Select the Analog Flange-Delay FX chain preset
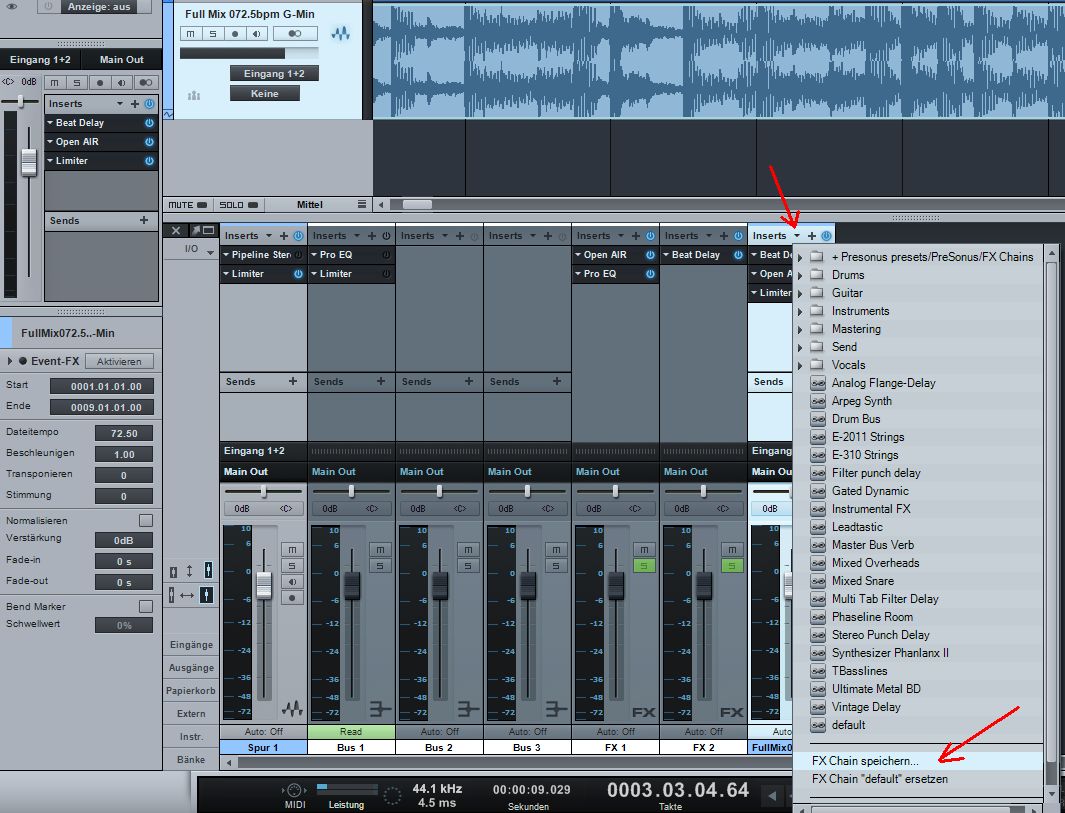Image resolution: width=1065 pixels, height=813 pixels. tap(883, 383)
